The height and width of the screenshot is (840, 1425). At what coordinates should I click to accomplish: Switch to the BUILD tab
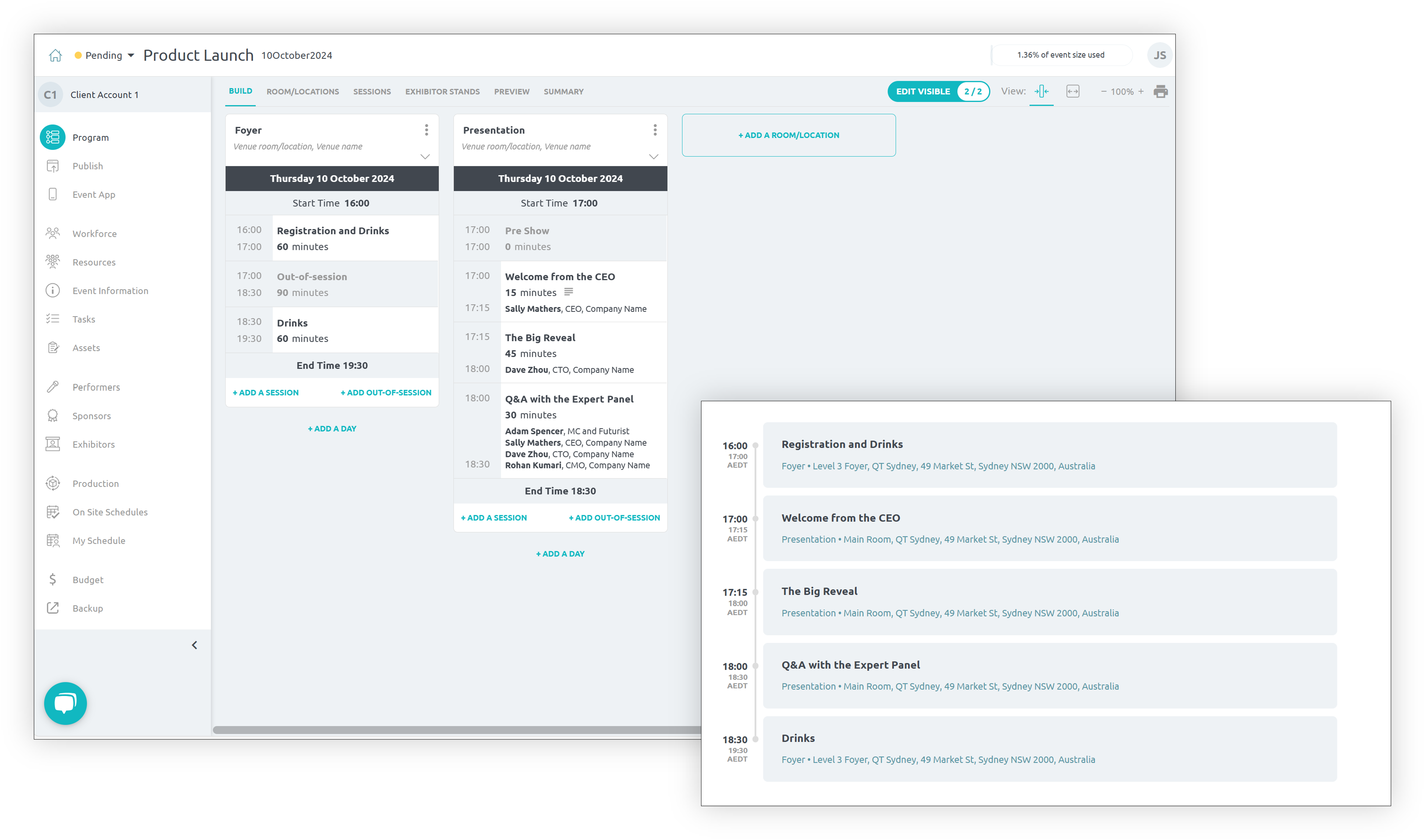[240, 91]
